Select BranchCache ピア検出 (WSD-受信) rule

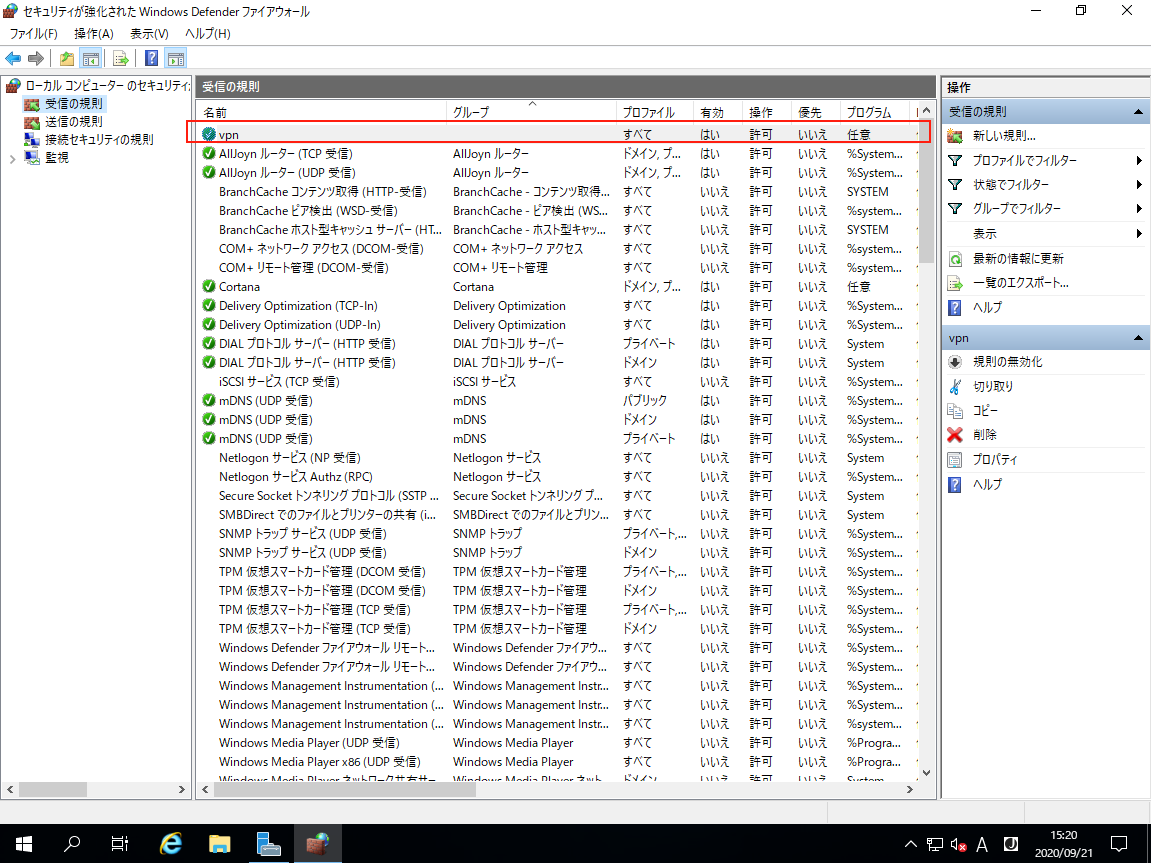click(558, 211)
